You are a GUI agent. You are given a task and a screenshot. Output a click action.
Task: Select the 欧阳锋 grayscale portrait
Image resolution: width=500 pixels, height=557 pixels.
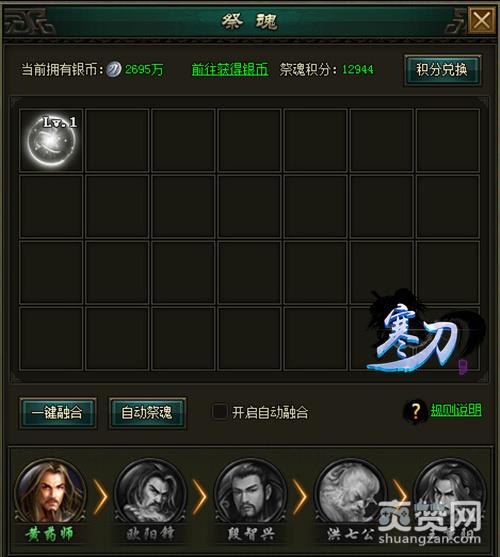pos(151,492)
